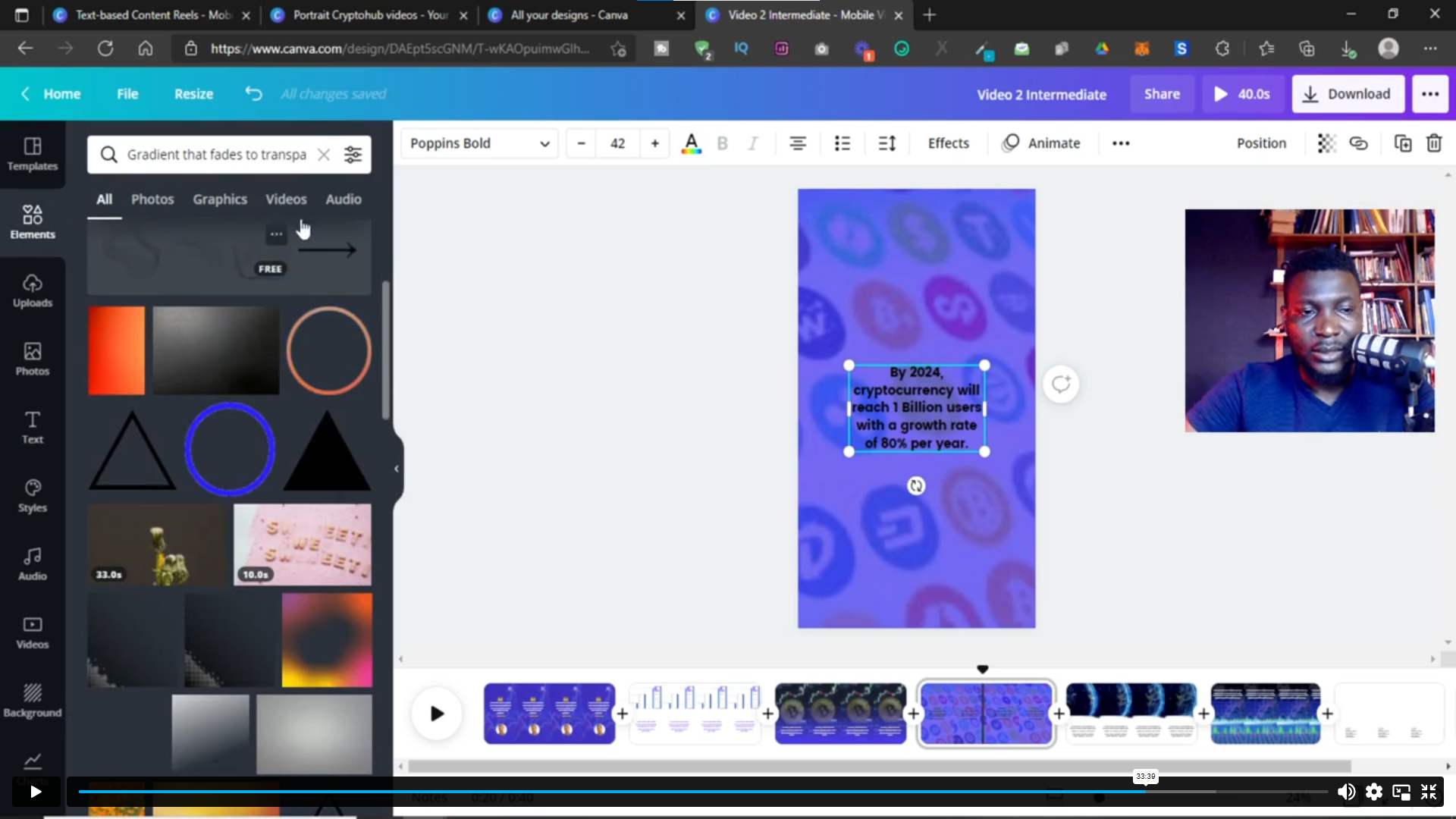Expand the text alignment dropdown
Viewport: 1456px width, 819px height.
798,143
